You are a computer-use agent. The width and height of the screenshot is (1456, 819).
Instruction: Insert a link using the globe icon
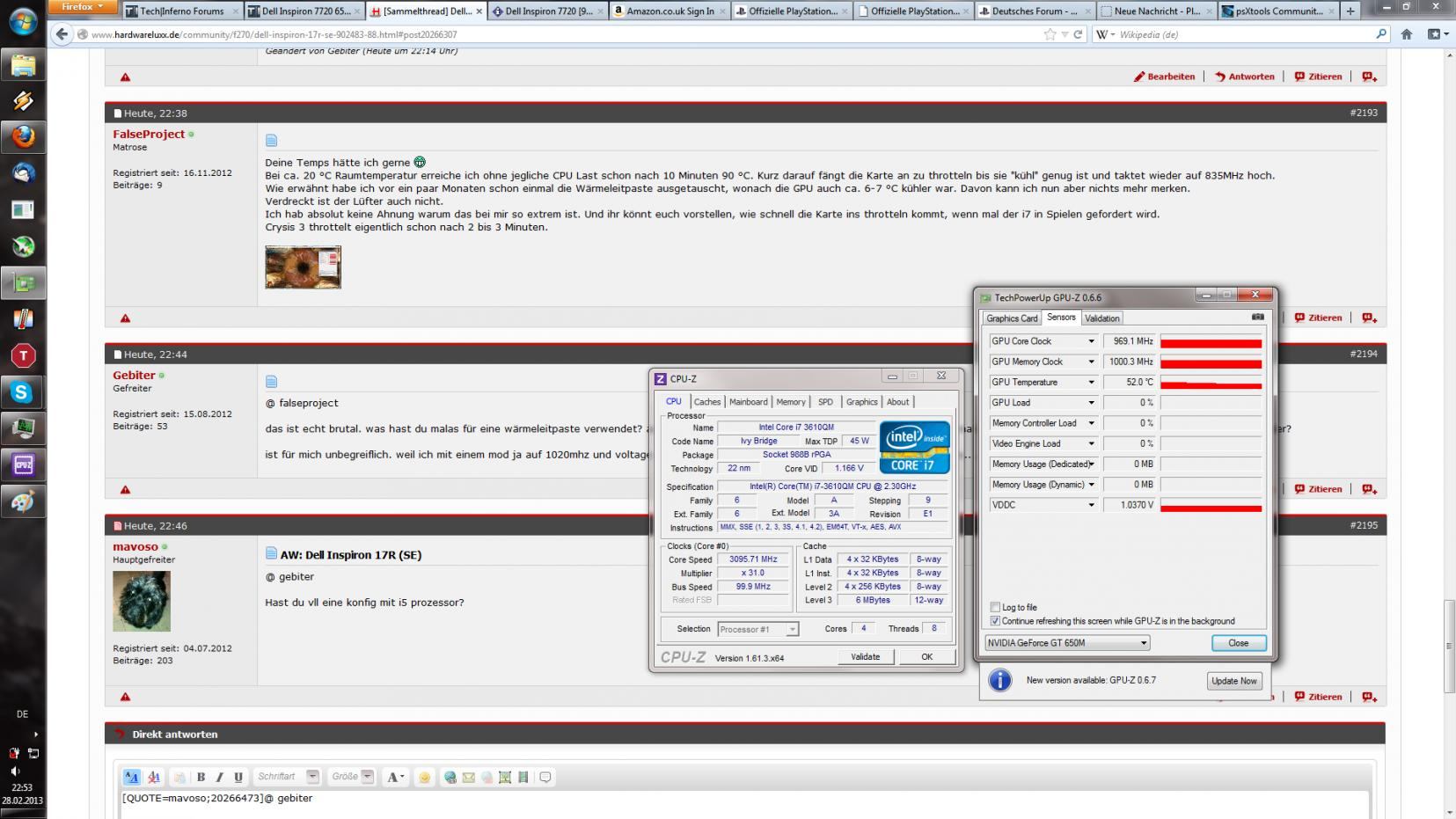pyautogui.click(x=450, y=777)
